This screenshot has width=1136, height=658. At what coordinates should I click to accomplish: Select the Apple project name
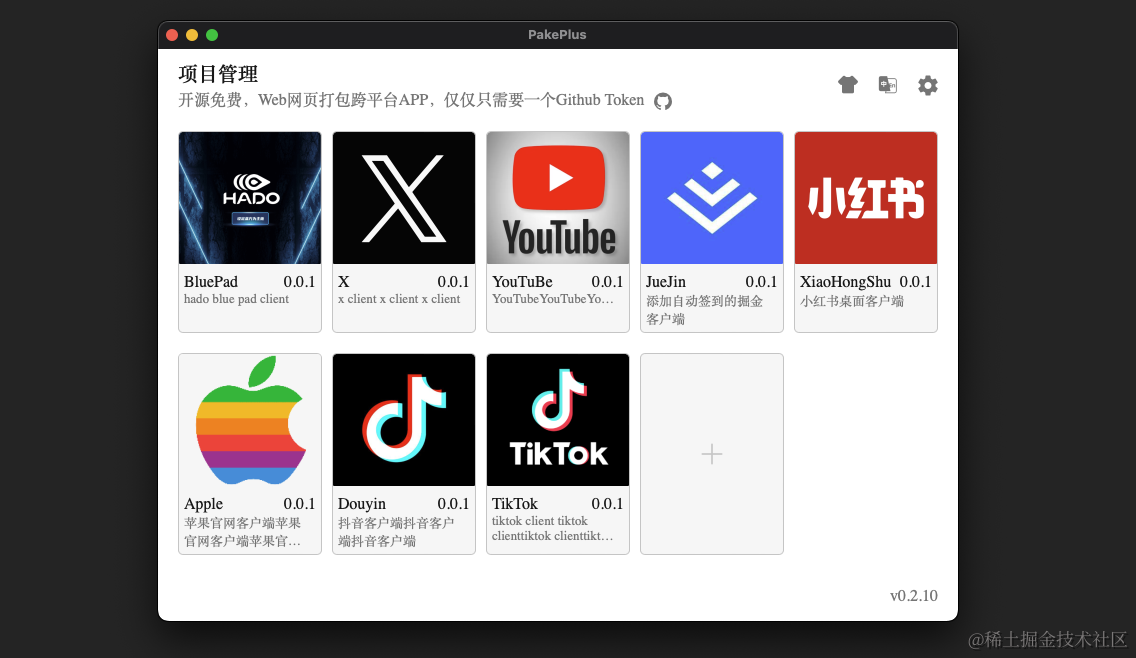(204, 504)
